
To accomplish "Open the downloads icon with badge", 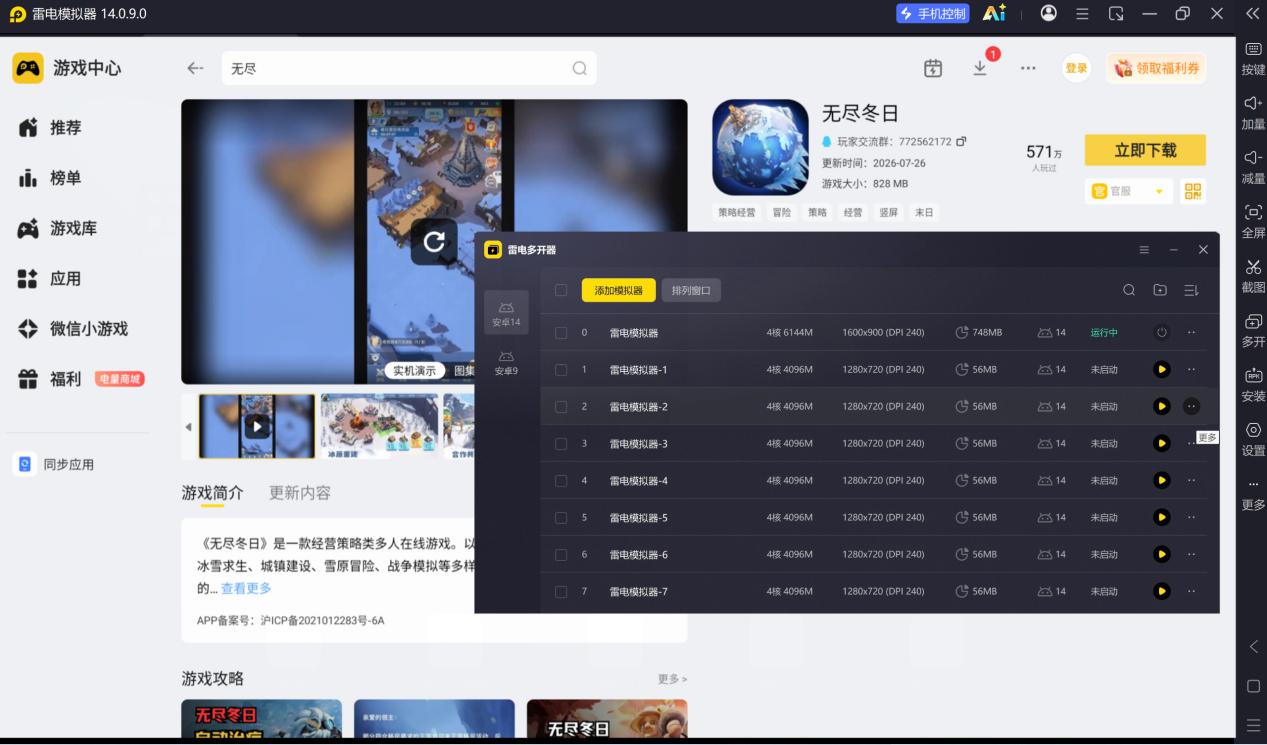I will point(981,67).
